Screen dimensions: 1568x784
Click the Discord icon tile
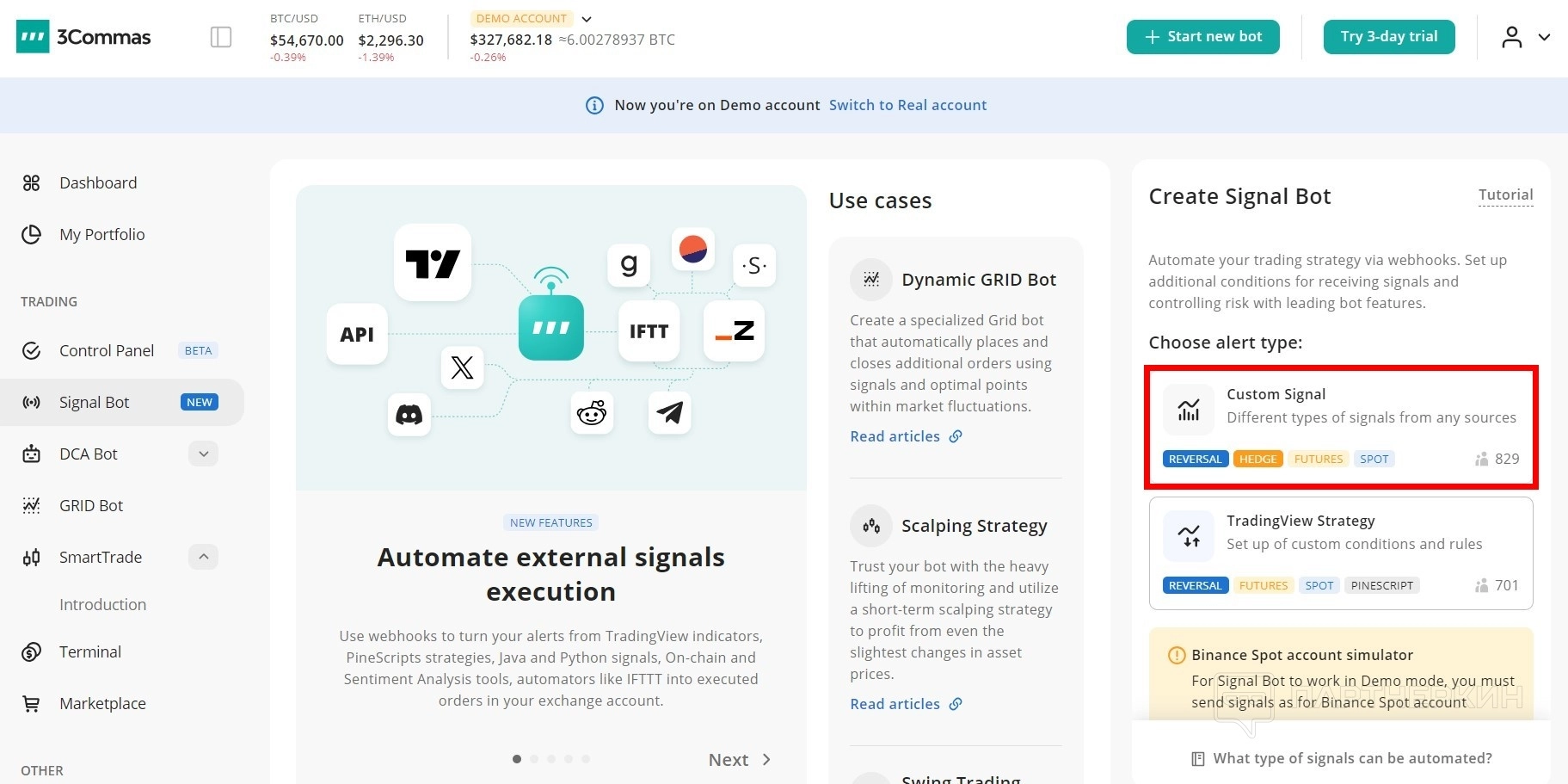coord(409,415)
